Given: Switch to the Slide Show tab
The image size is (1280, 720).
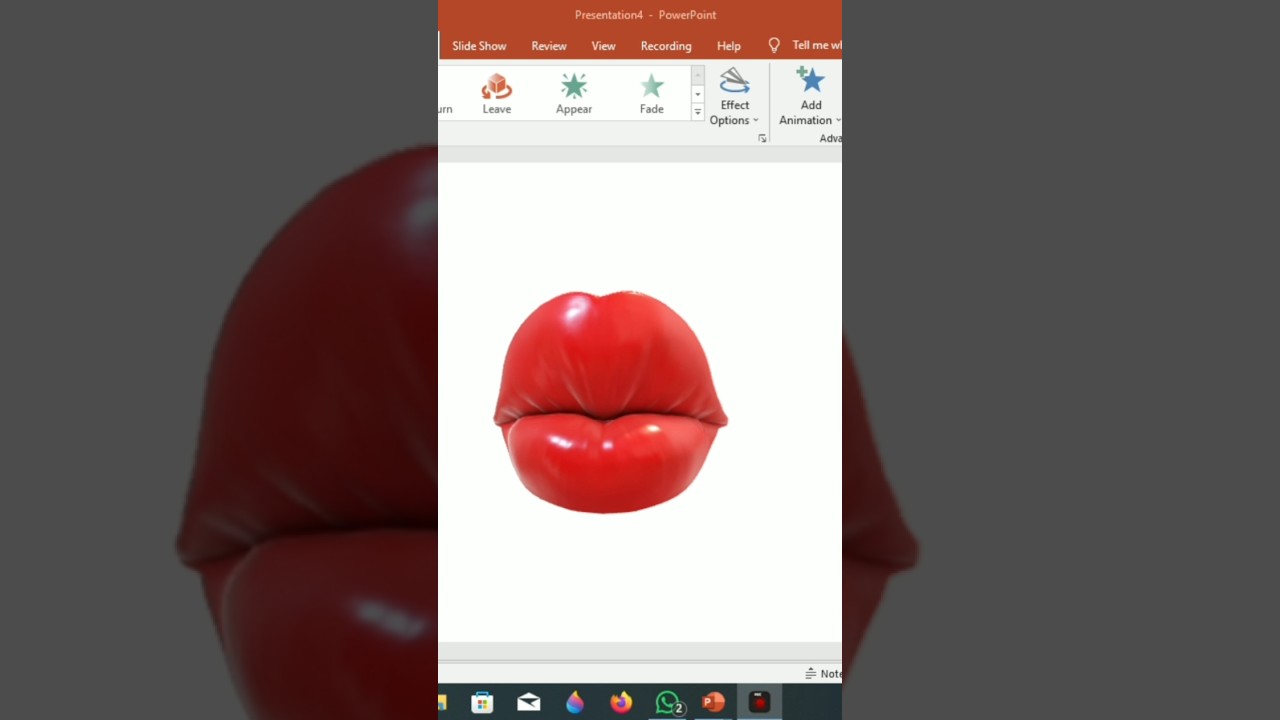Looking at the screenshot, I should pos(479,46).
